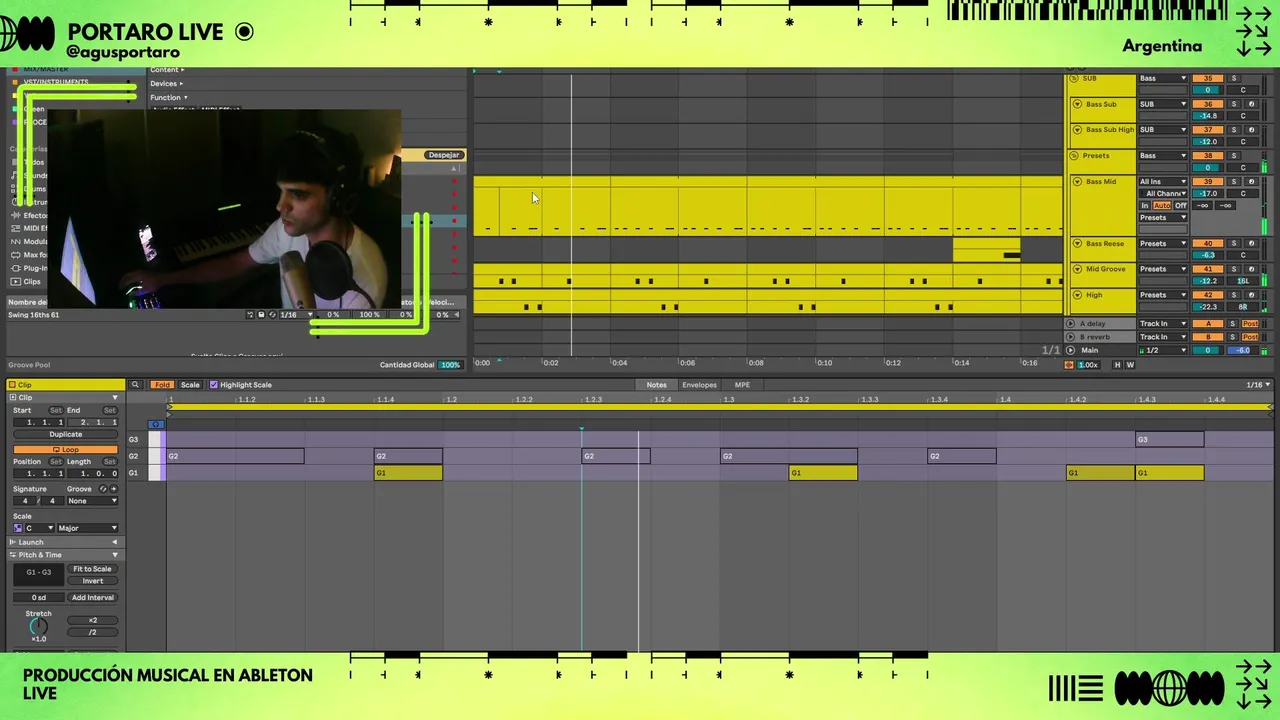Click the orange follow icon beside 1.00x
The height and width of the screenshot is (720, 1280).
click(x=1069, y=365)
